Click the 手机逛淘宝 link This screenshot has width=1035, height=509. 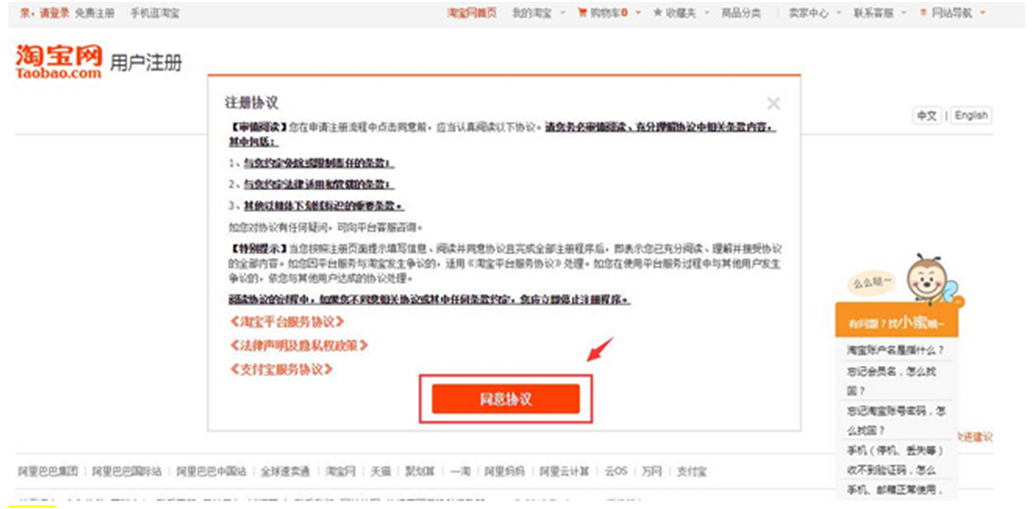pos(155,13)
